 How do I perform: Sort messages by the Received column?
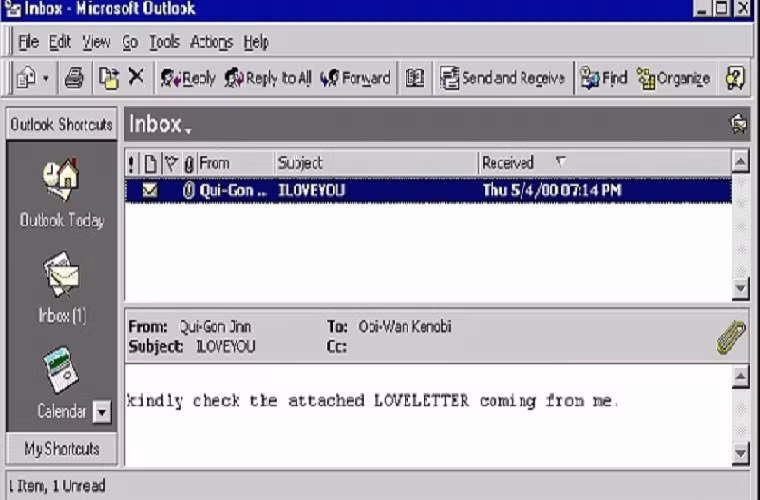508,162
